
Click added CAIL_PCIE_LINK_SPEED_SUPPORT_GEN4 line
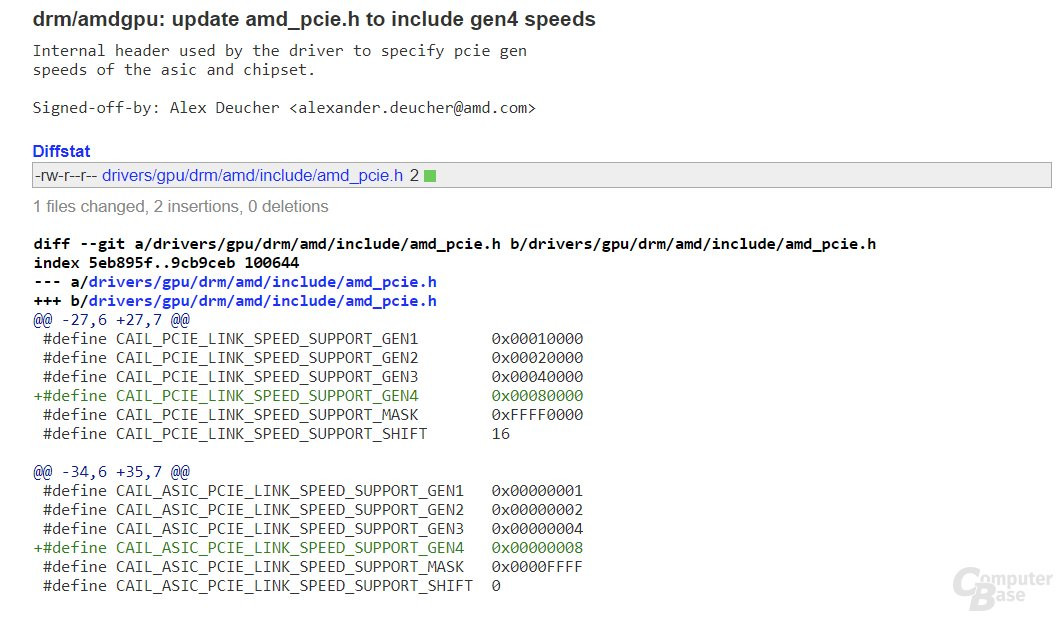(x=308, y=396)
